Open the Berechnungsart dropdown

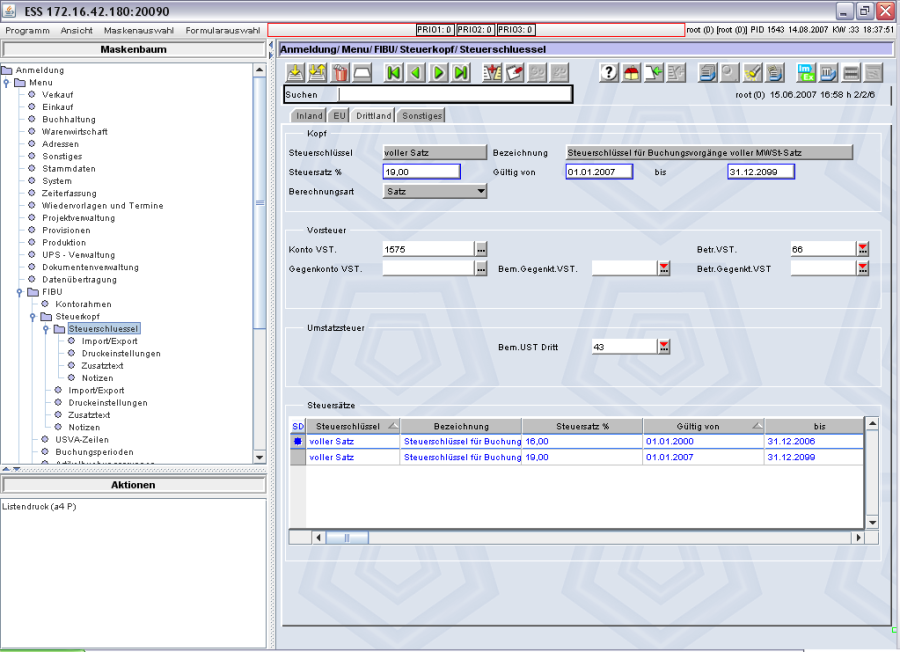click(481, 191)
